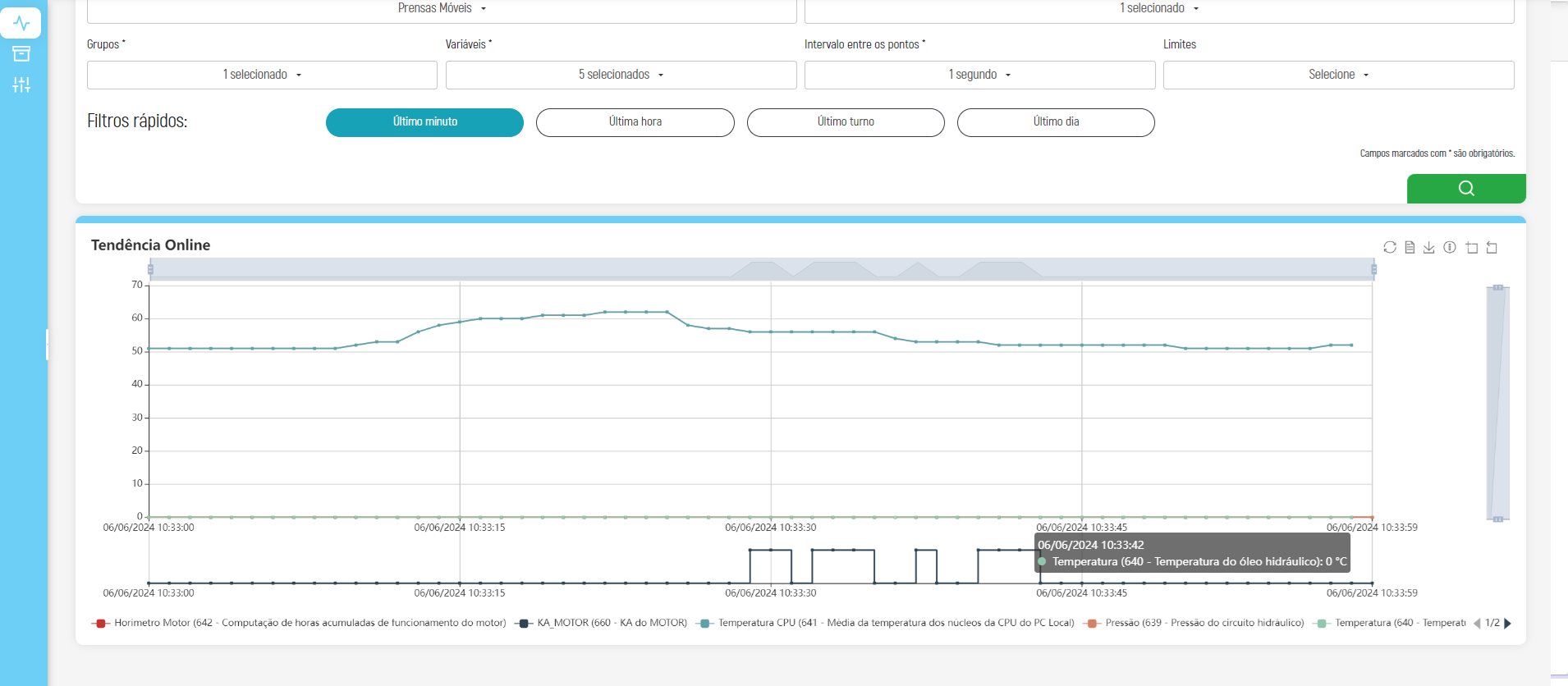Click the chart info icon
The width and height of the screenshot is (1568, 686).
[1450, 247]
